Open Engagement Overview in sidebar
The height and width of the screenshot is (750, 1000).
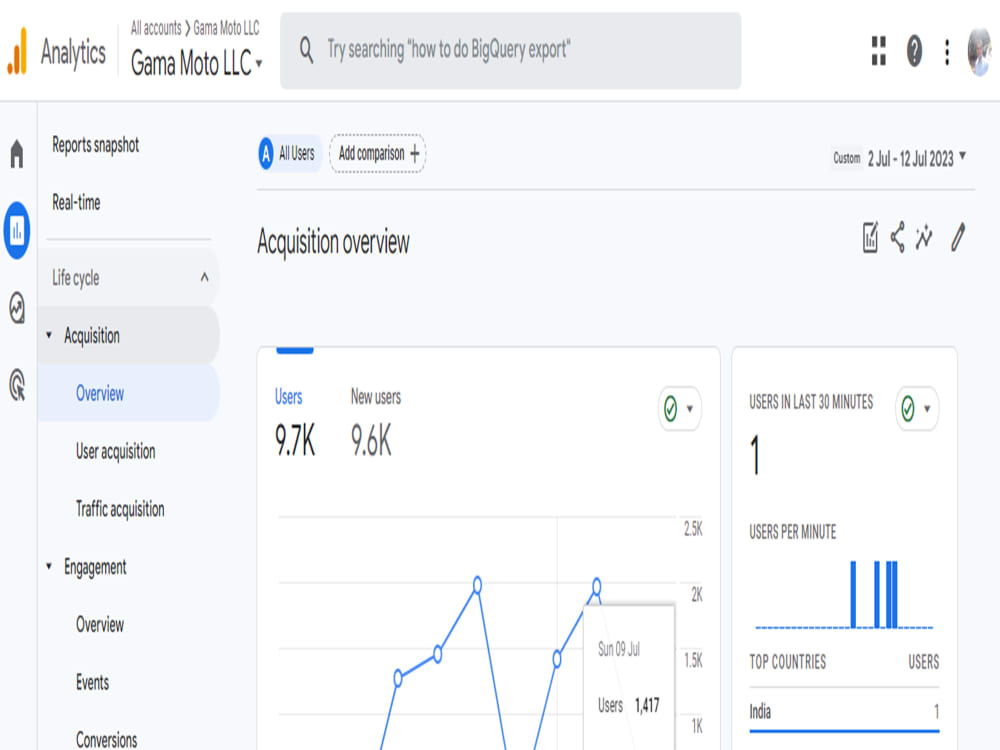click(99, 624)
